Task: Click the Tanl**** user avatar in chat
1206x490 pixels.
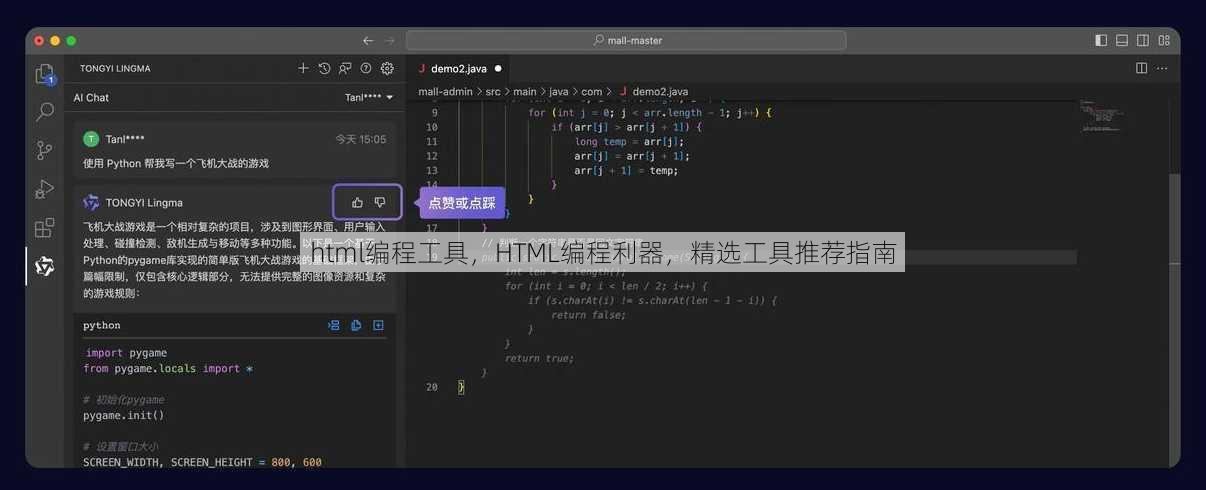Action: pyautogui.click(x=91, y=139)
